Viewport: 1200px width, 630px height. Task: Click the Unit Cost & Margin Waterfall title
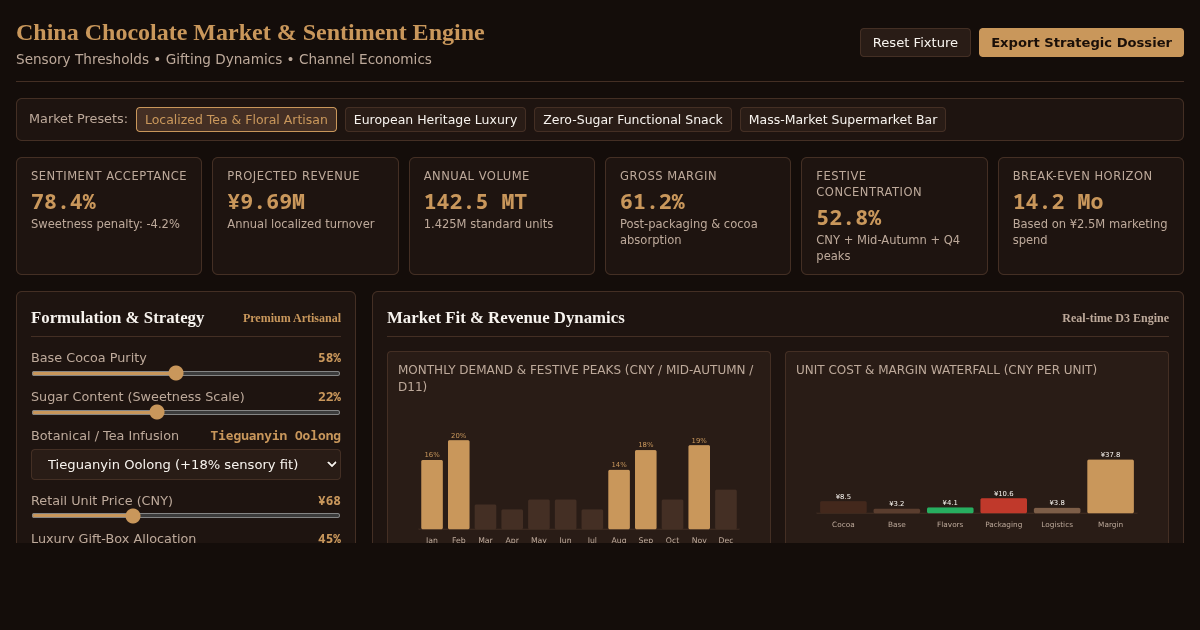point(946,370)
